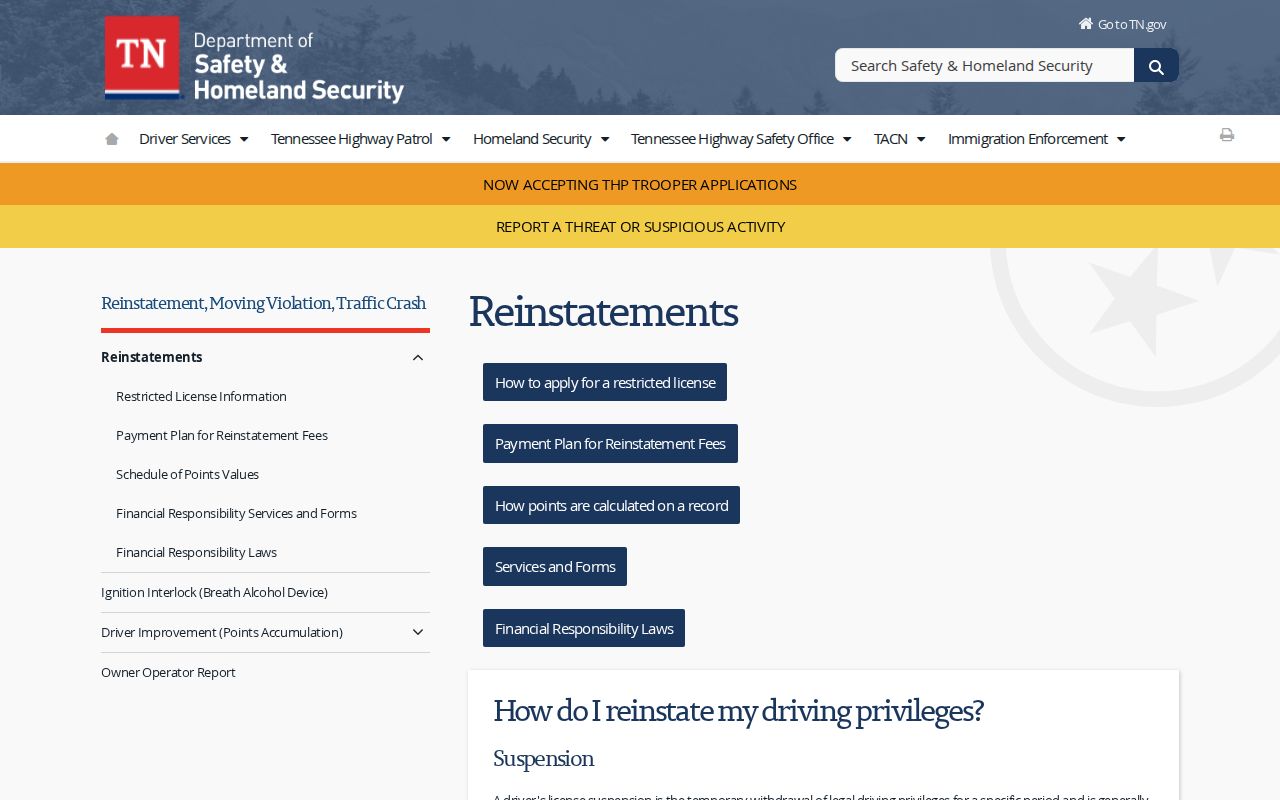Select Financial Responsibility Laws in sidebar
This screenshot has width=1280, height=800.
tap(196, 553)
